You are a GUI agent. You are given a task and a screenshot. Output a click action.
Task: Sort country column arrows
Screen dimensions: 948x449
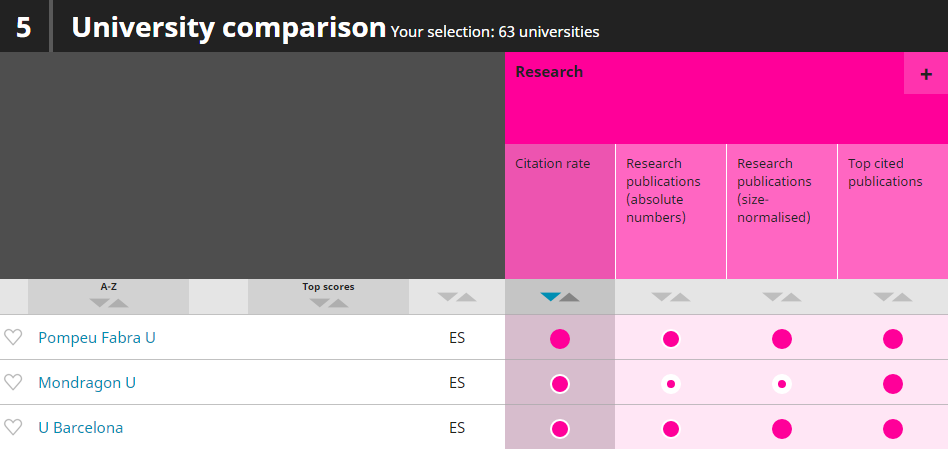point(456,297)
